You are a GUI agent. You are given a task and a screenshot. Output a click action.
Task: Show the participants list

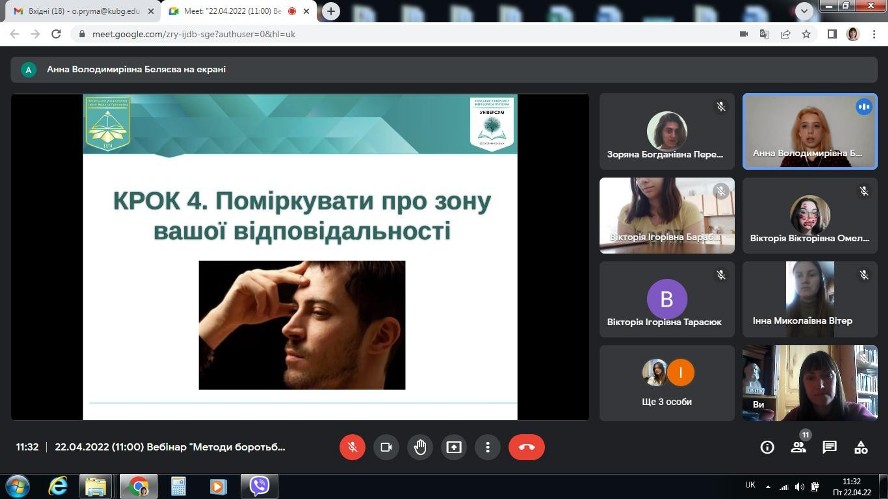[x=799, y=447]
